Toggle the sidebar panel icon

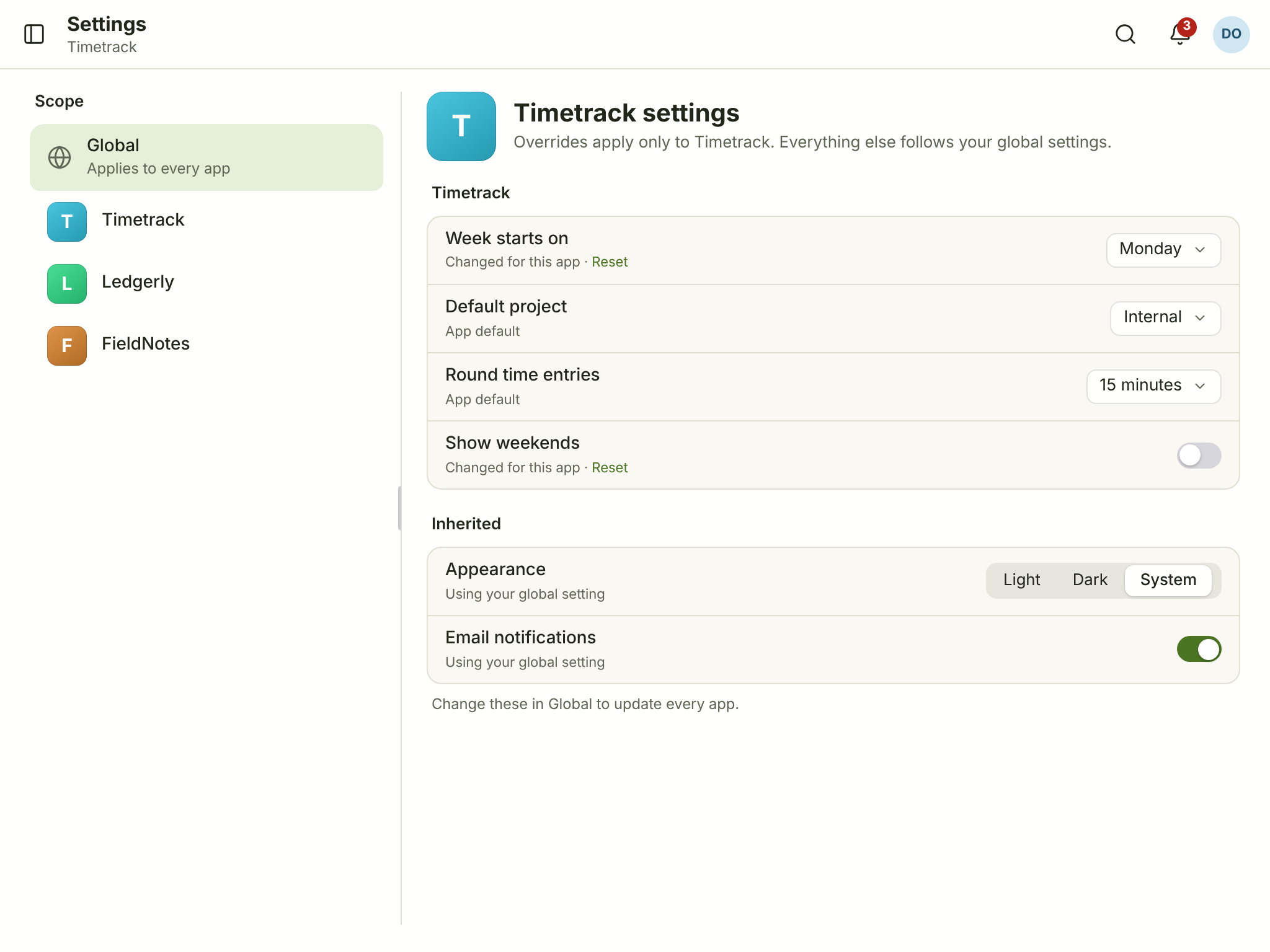pyautogui.click(x=34, y=34)
